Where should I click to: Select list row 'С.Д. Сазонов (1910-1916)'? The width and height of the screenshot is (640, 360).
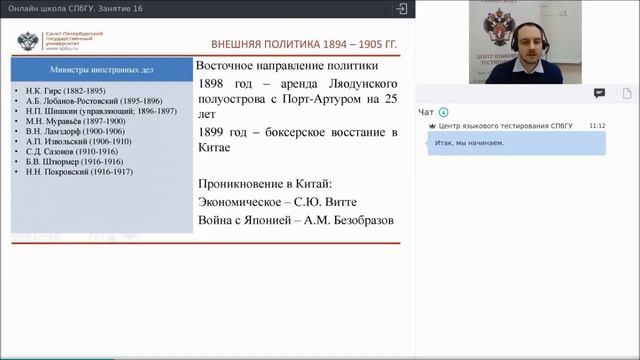pos(72,151)
